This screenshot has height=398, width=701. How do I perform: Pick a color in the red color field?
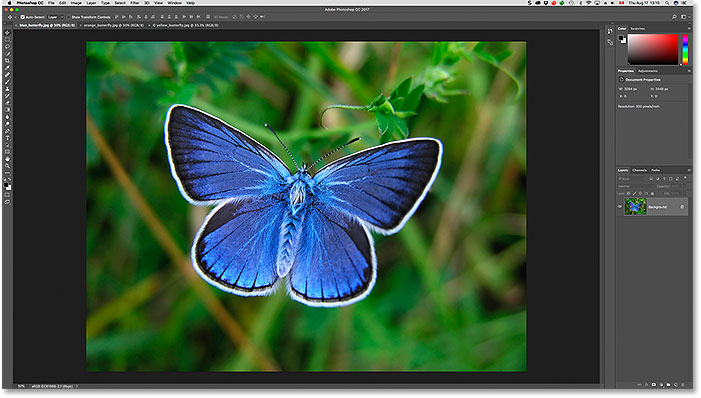point(653,50)
